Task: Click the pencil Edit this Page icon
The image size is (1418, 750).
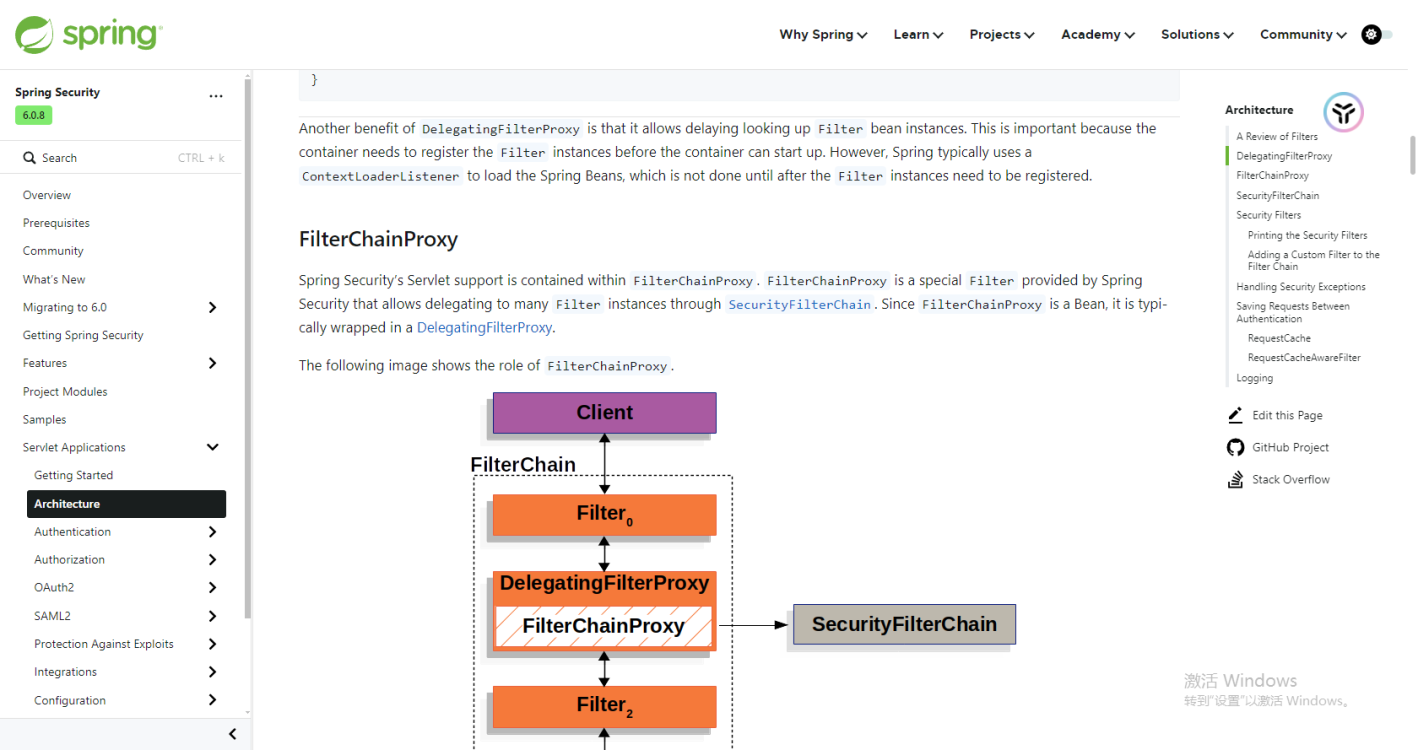Action: tap(1235, 415)
